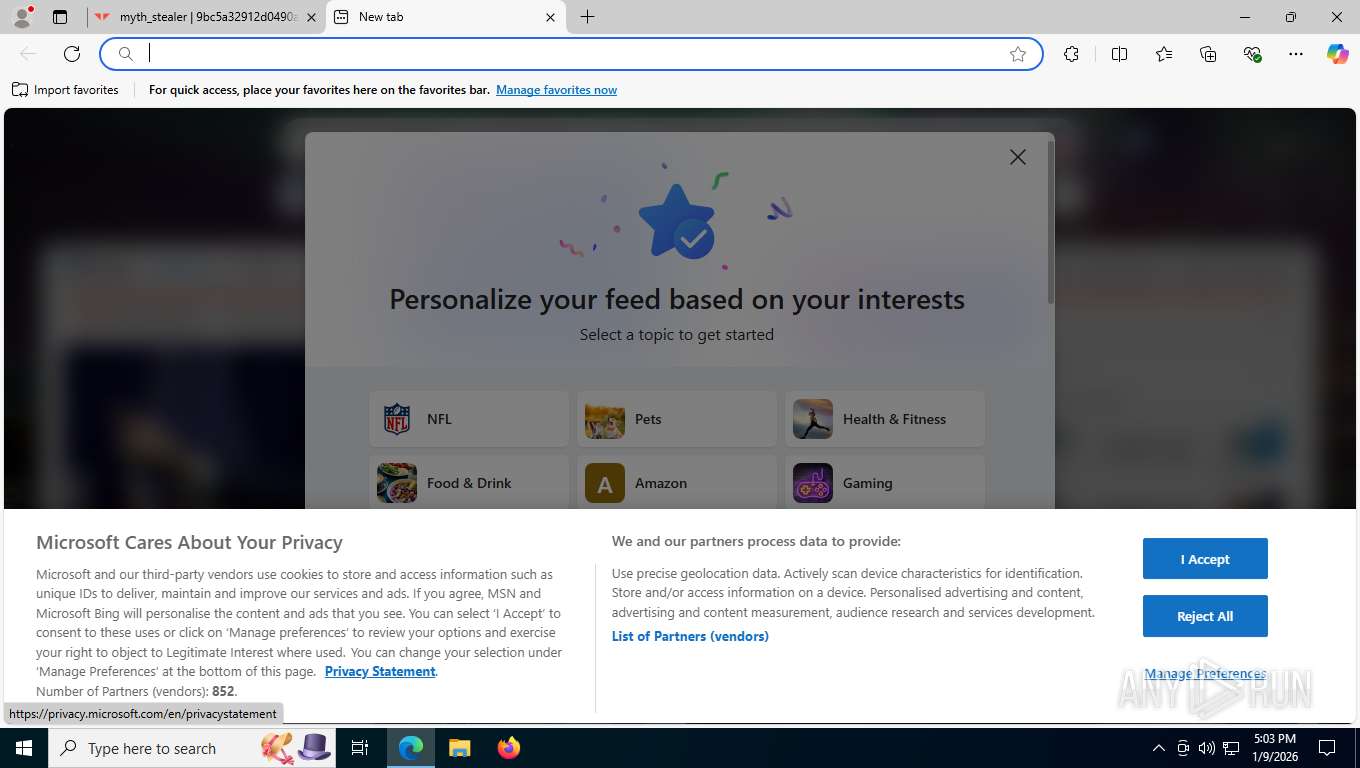The height and width of the screenshot is (768, 1360).
Task: Open Task View on taskbar
Action: pos(360,748)
